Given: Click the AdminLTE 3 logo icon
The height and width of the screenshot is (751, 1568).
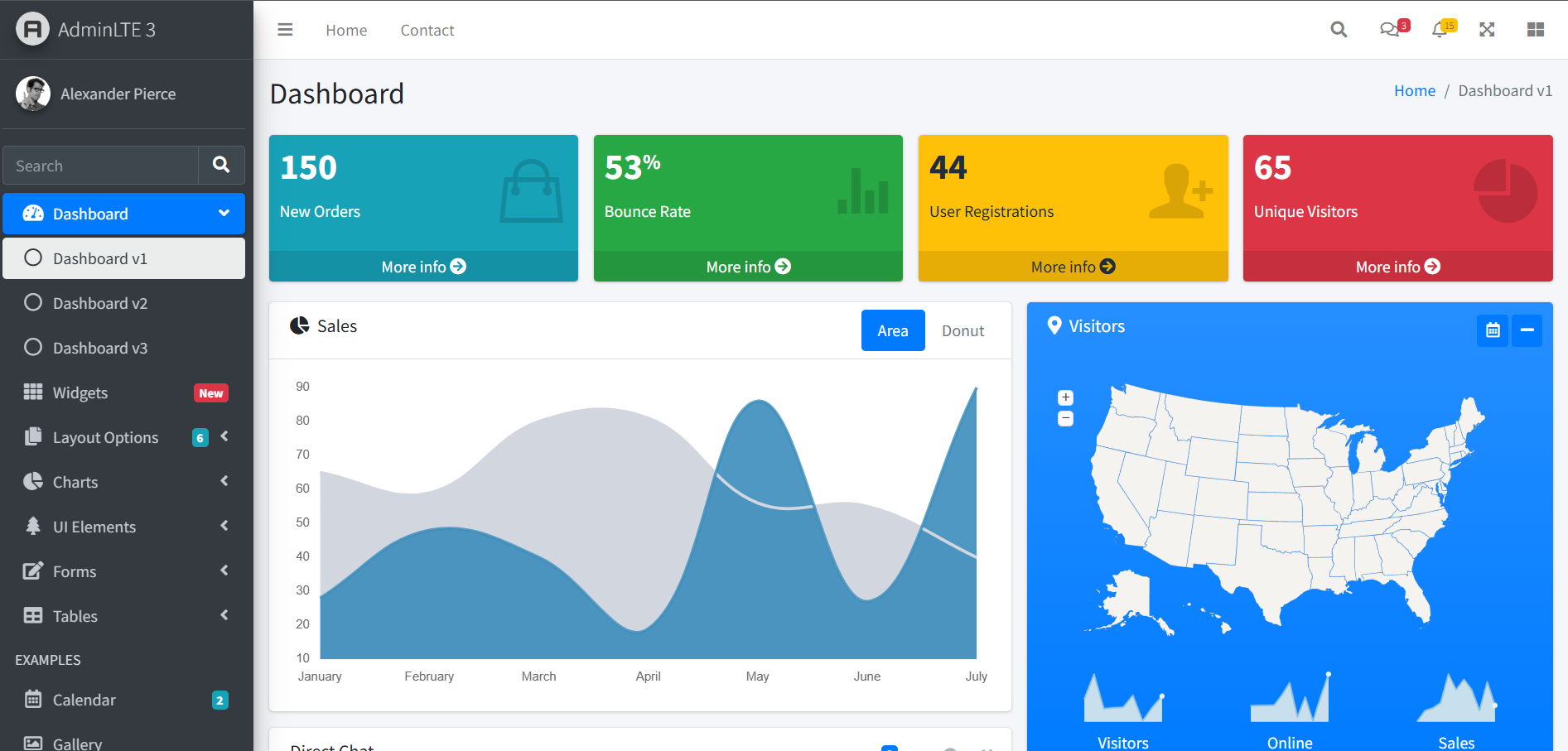Looking at the screenshot, I should [x=31, y=29].
